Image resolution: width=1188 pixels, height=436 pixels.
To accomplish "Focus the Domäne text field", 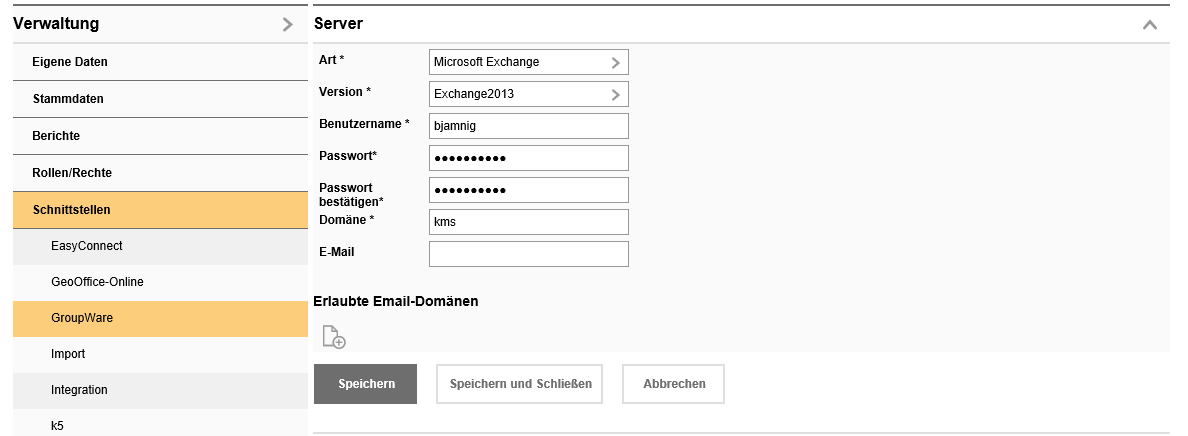I will tap(528, 222).
